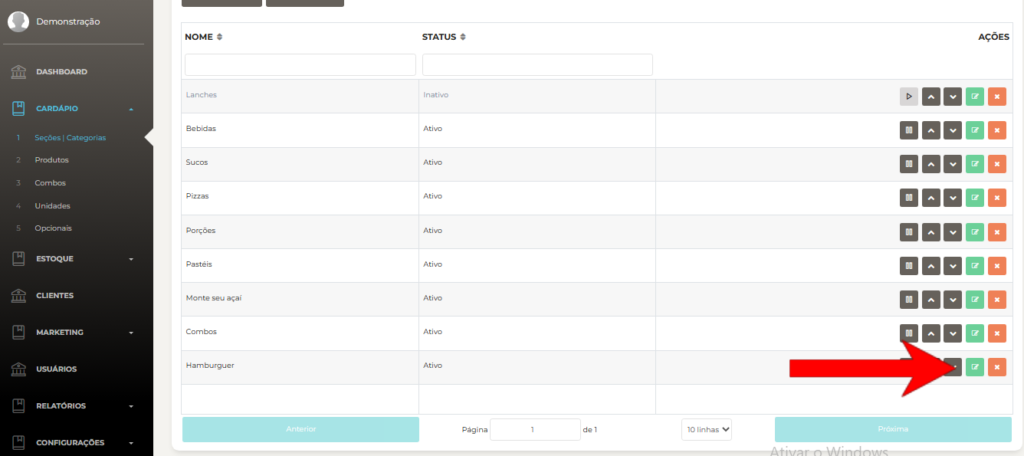
Task: Move the Pizzas category up
Action: (x=931, y=197)
